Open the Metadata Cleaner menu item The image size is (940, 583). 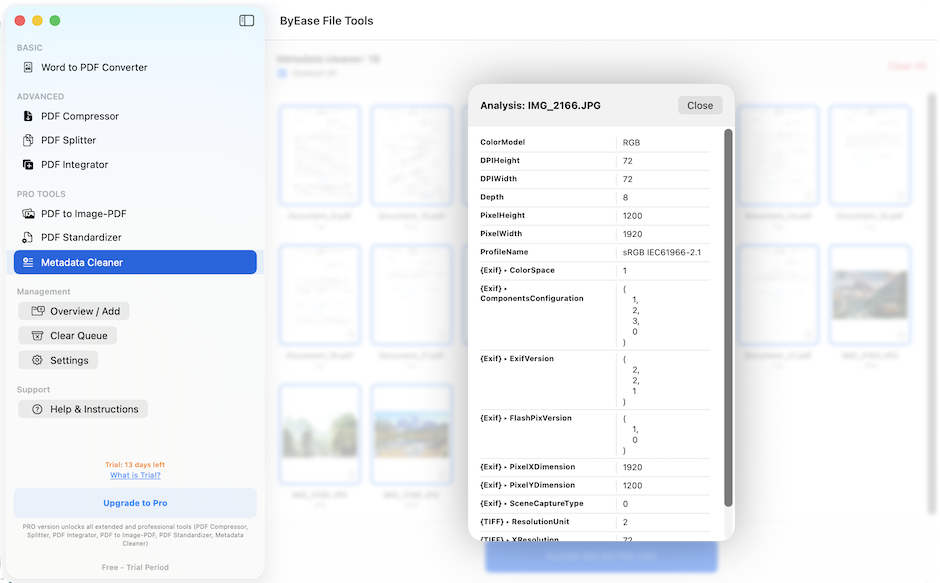pos(135,262)
